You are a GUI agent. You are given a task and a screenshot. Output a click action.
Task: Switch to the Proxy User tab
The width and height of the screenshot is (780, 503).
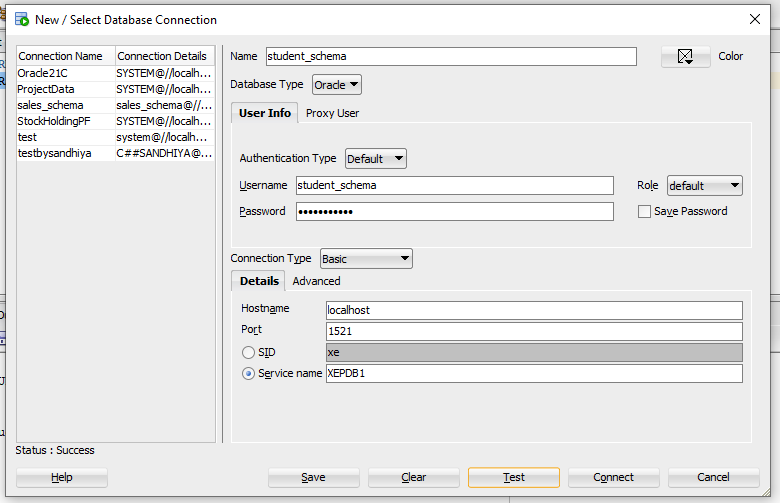332,113
